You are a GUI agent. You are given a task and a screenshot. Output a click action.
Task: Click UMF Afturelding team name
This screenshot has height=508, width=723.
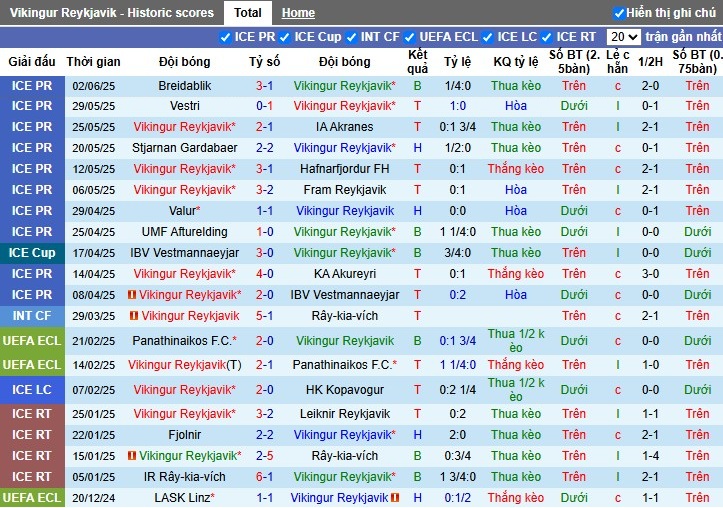184,231
